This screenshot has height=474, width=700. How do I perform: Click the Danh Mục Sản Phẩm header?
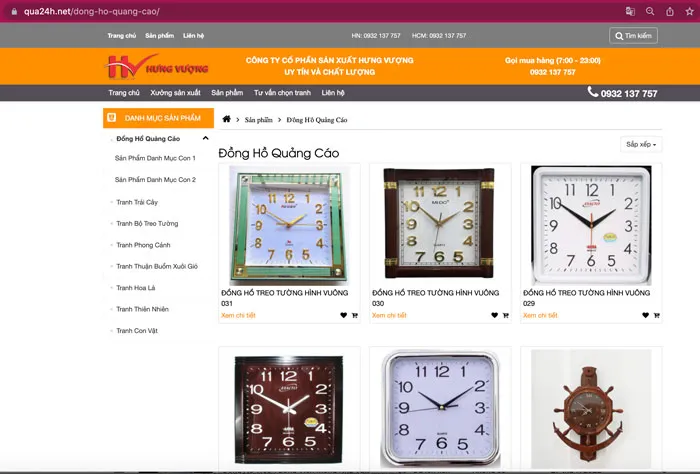coord(158,118)
